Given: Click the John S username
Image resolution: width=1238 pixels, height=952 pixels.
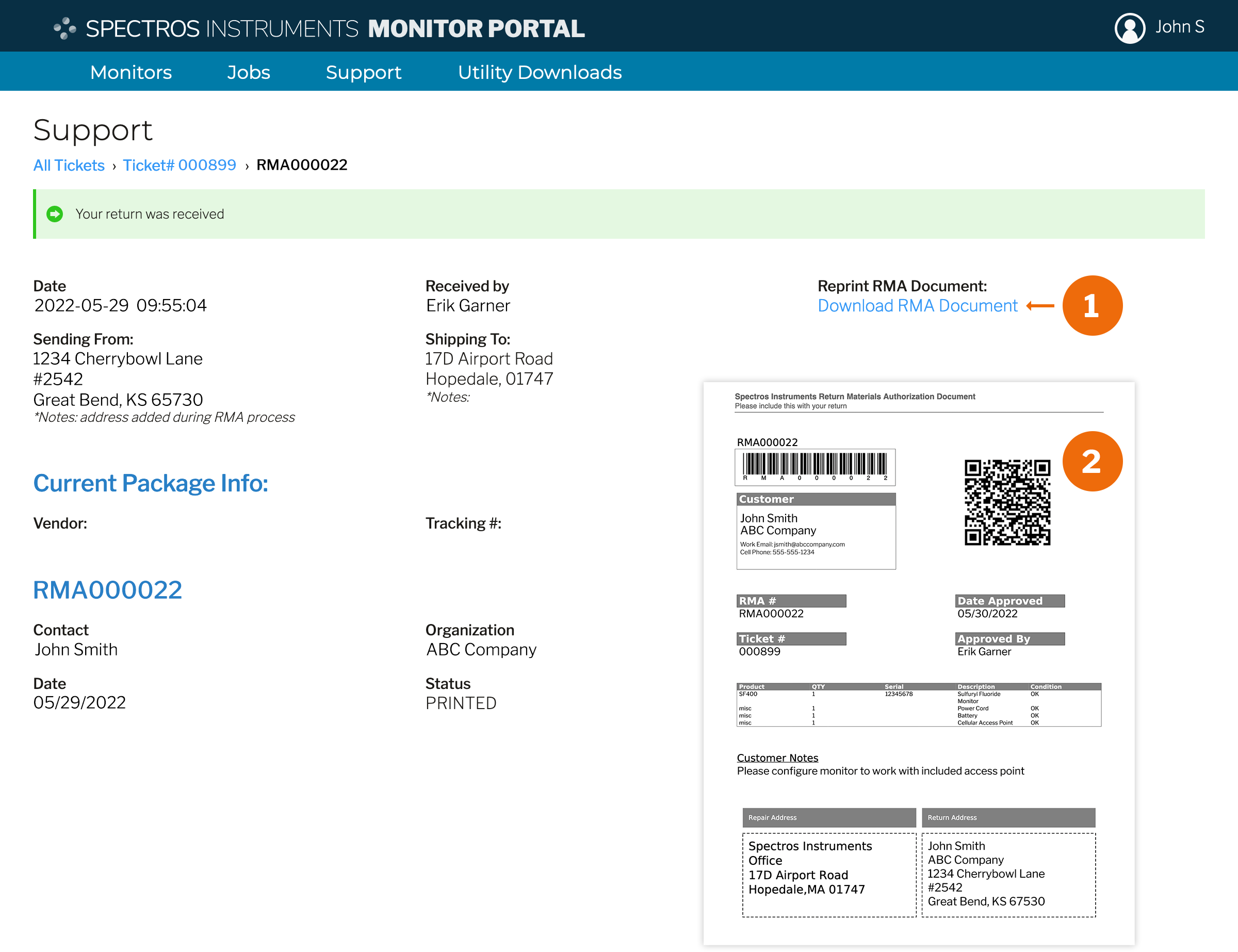Looking at the screenshot, I should click(1179, 27).
